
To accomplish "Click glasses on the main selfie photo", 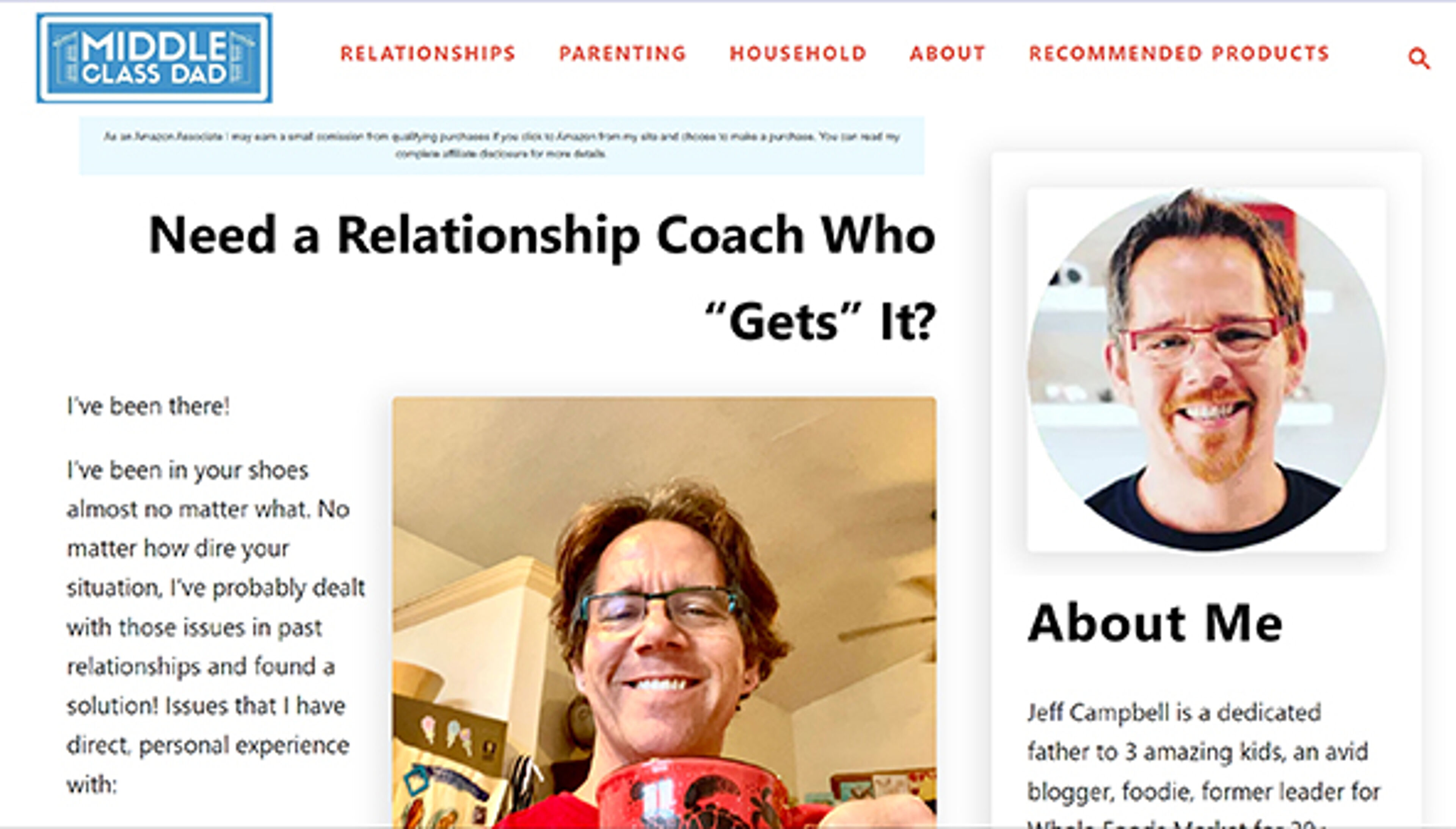I will click(658, 609).
